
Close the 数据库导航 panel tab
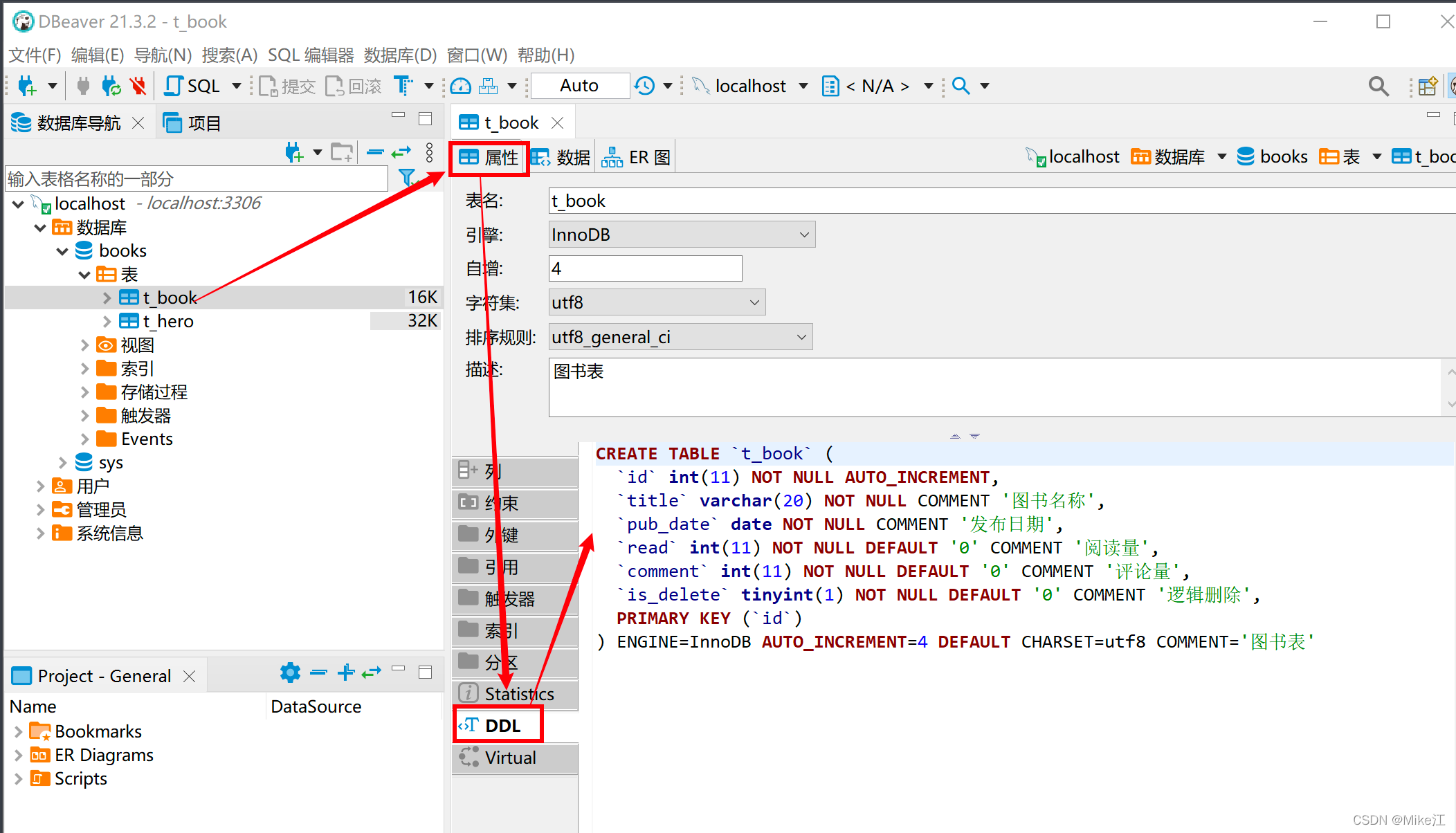[138, 123]
